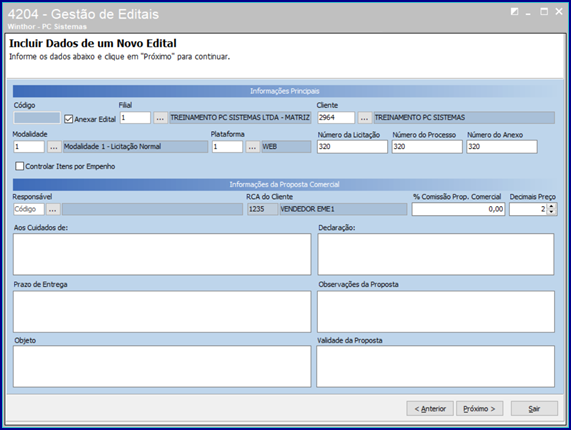Open the Cliente lookup ellipsis button
This screenshot has width=571, height=430.
click(x=364, y=118)
